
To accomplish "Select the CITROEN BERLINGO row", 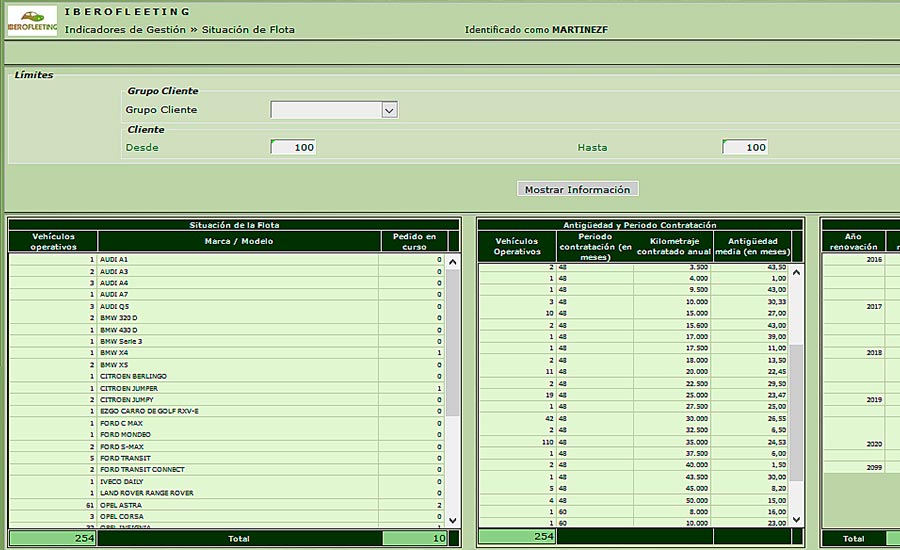I will point(226,377).
